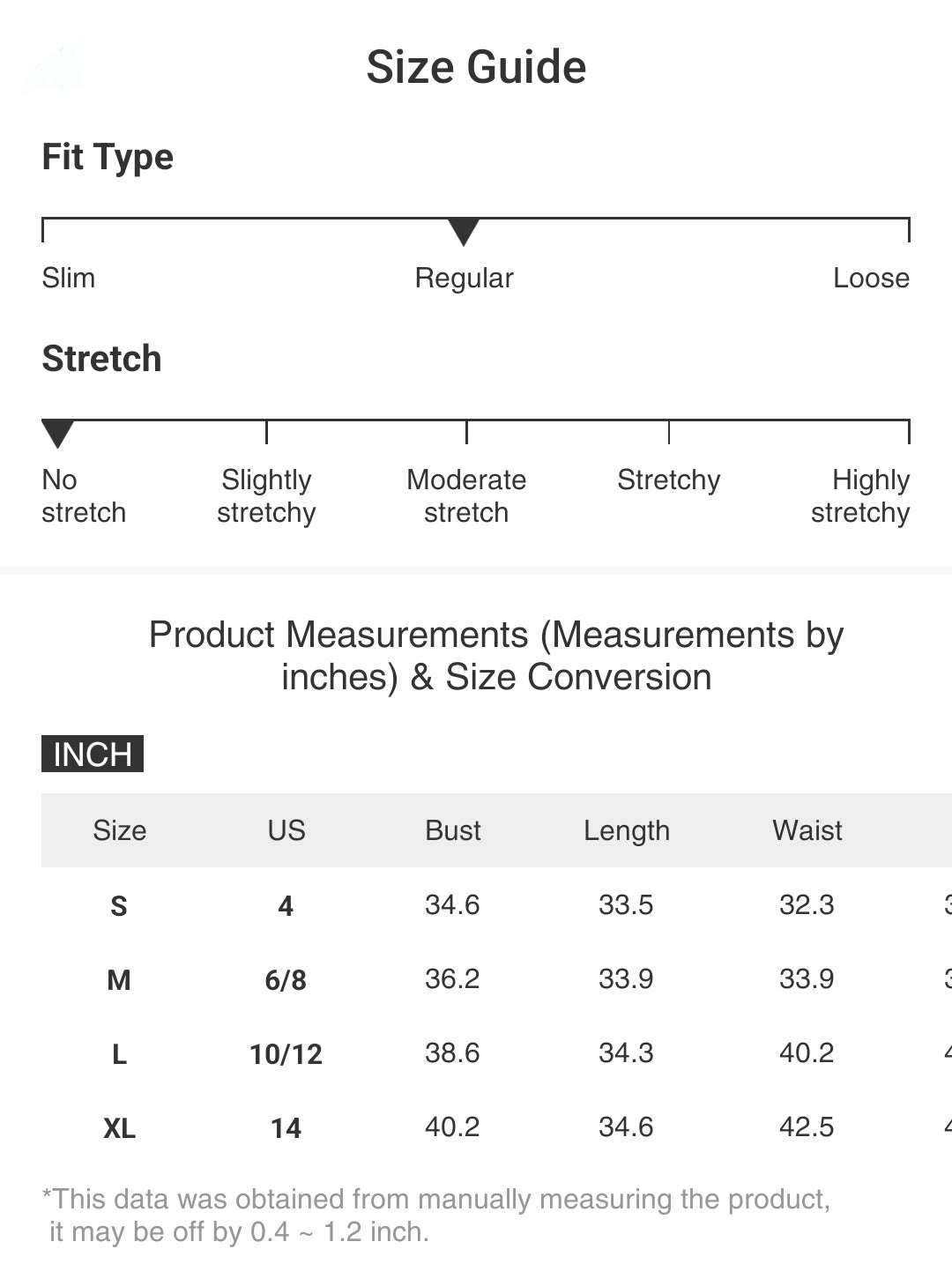Image resolution: width=952 pixels, height=1264 pixels.
Task: Select the S size row label
Action: coord(119,905)
